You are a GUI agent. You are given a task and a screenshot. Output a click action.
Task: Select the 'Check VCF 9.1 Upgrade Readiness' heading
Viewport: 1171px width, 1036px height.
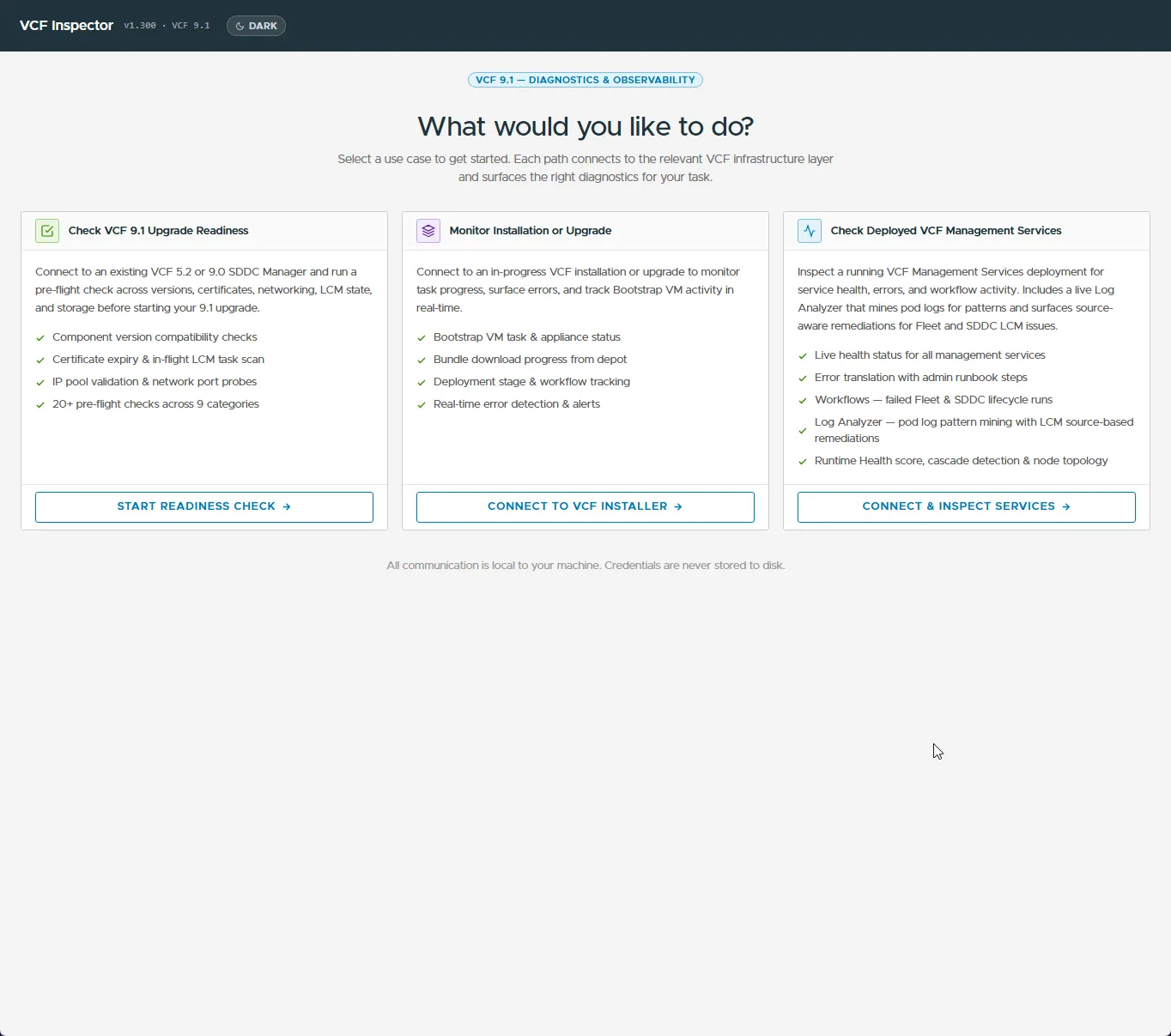point(159,231)
